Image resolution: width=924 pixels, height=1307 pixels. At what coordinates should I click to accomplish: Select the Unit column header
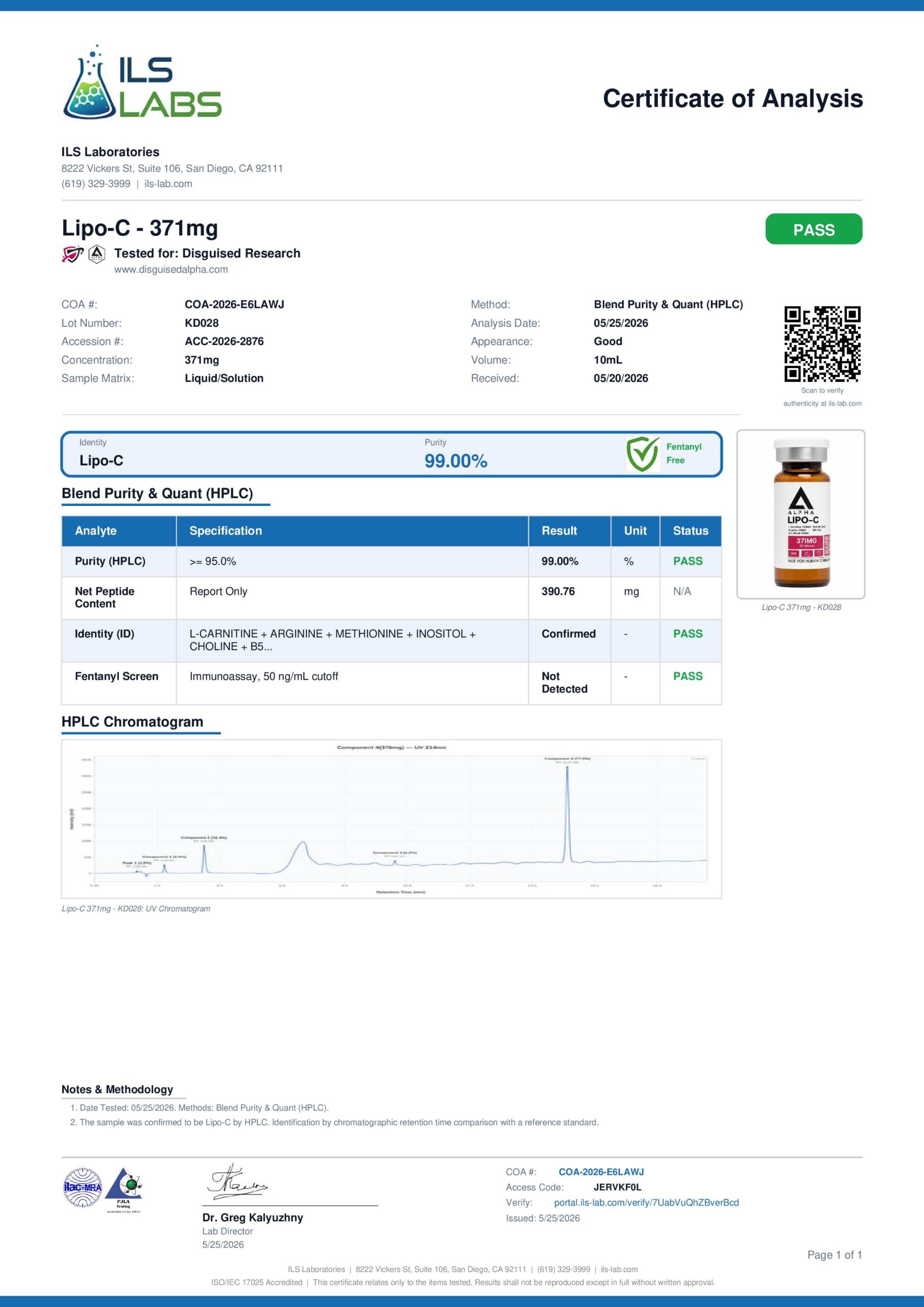[636, 530]
